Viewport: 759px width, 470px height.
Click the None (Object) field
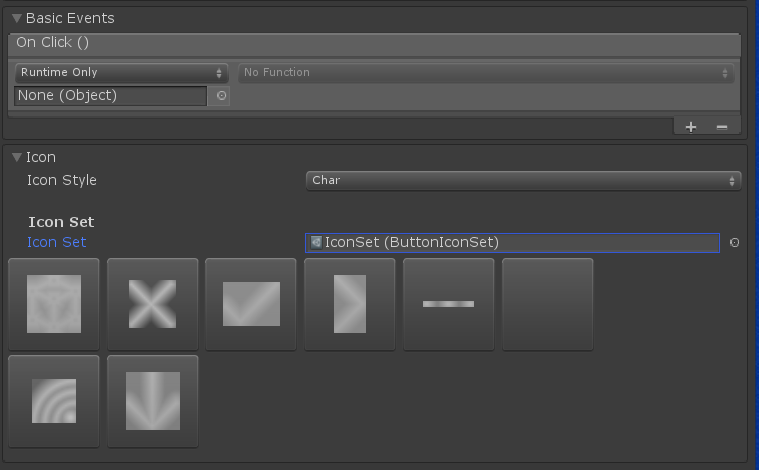(110, 95)
